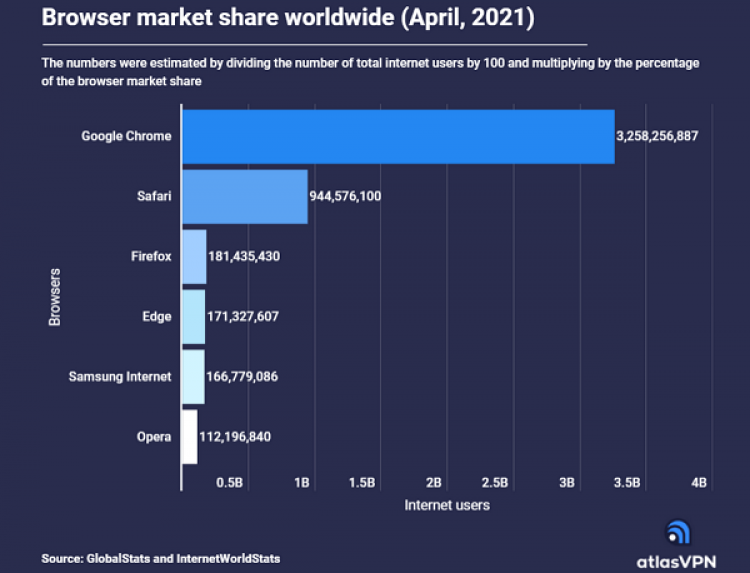Click the Samsung Internet axis label
The image size is (750, 573).
[x=120, y=376]
